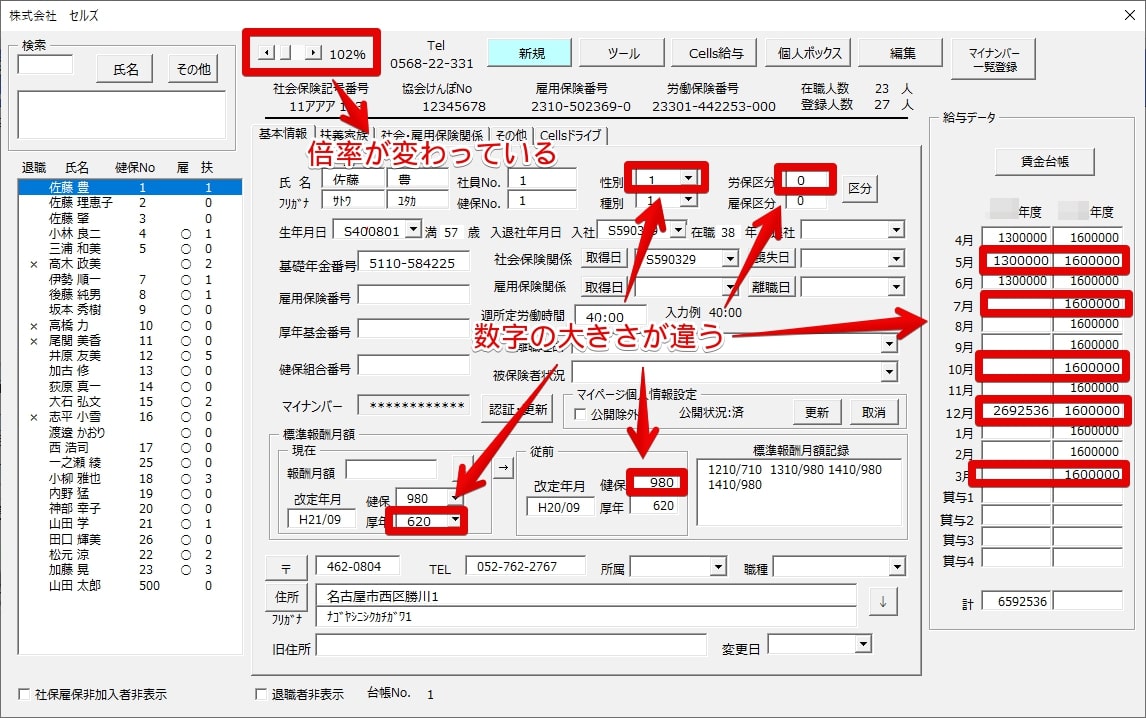Click the 離職日 button

[770, 287]
